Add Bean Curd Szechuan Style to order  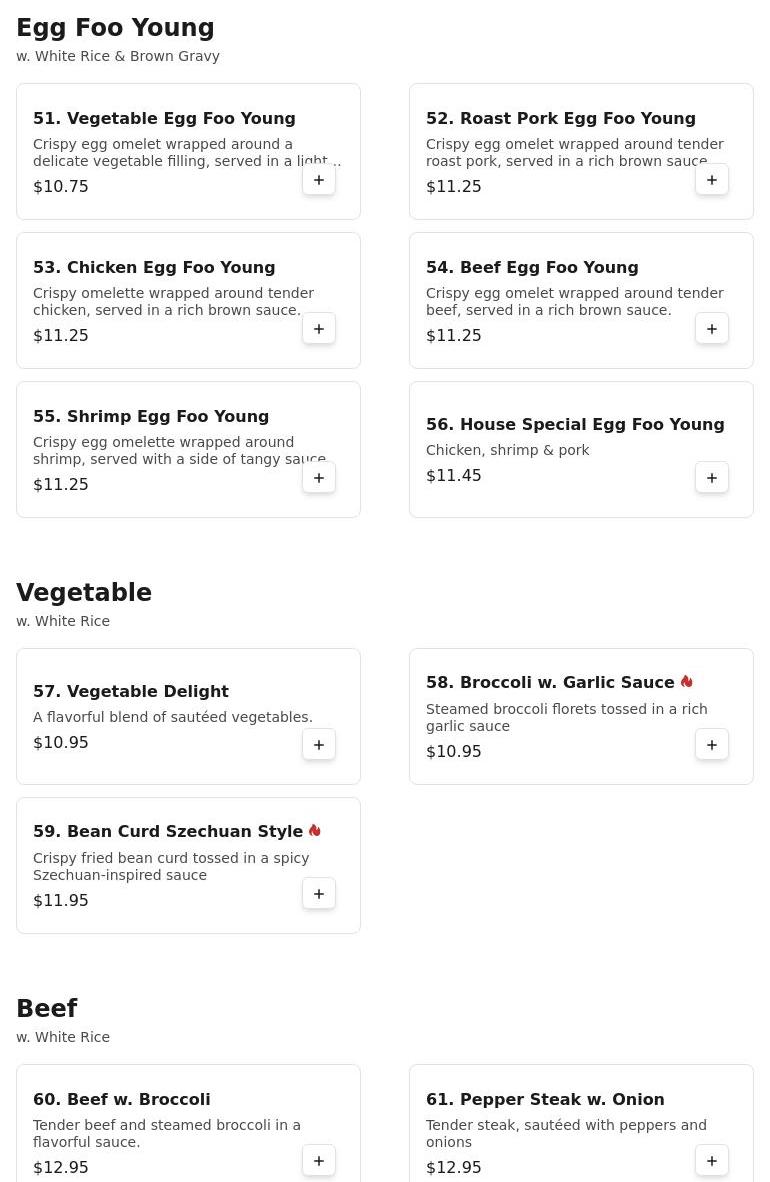(319, 894)
